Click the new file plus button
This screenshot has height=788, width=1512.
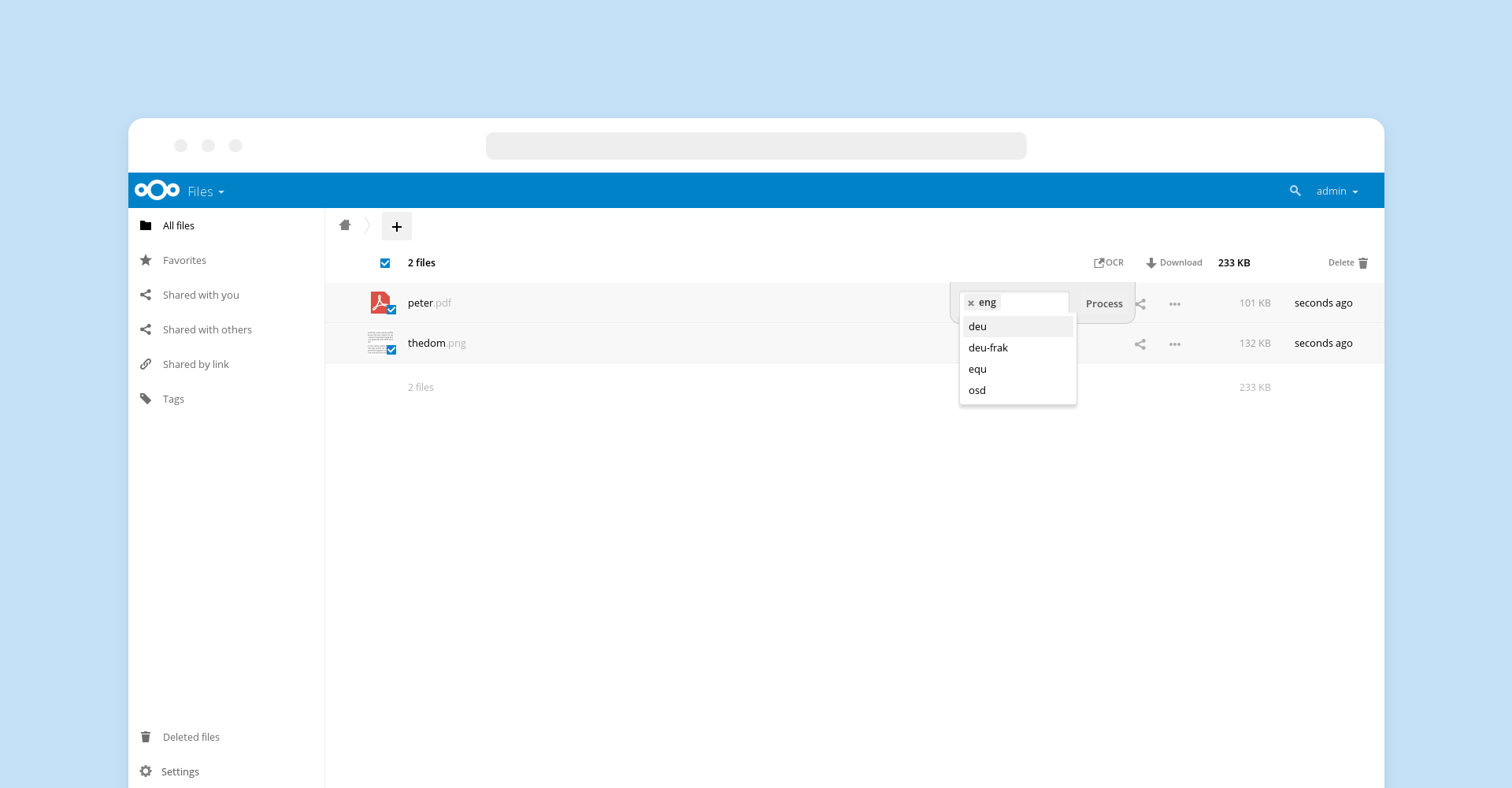point(397,227)
